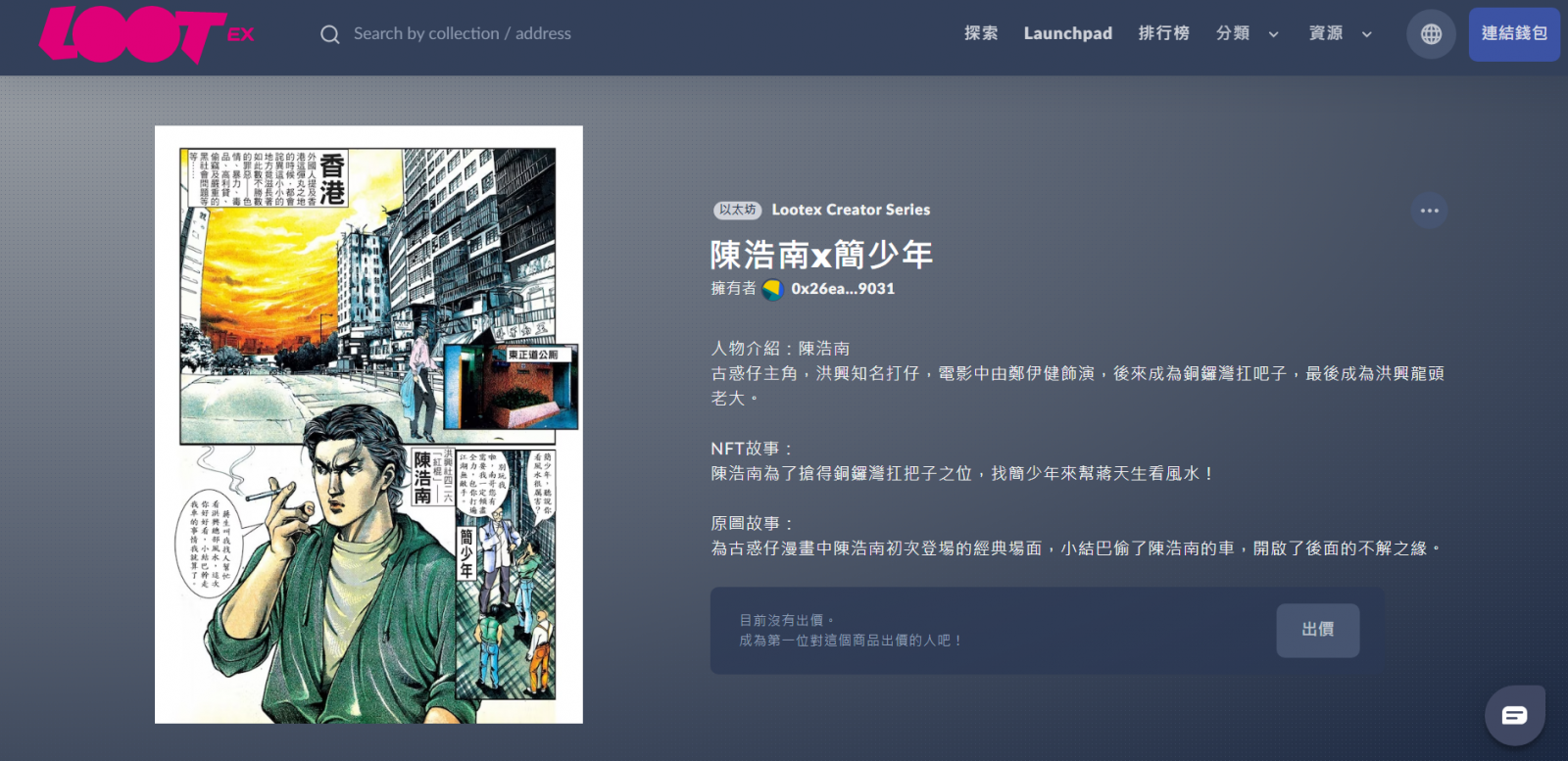The image size is (1568, 761).
Task: Click the 以太坊 chain badge
Action: 737,210
